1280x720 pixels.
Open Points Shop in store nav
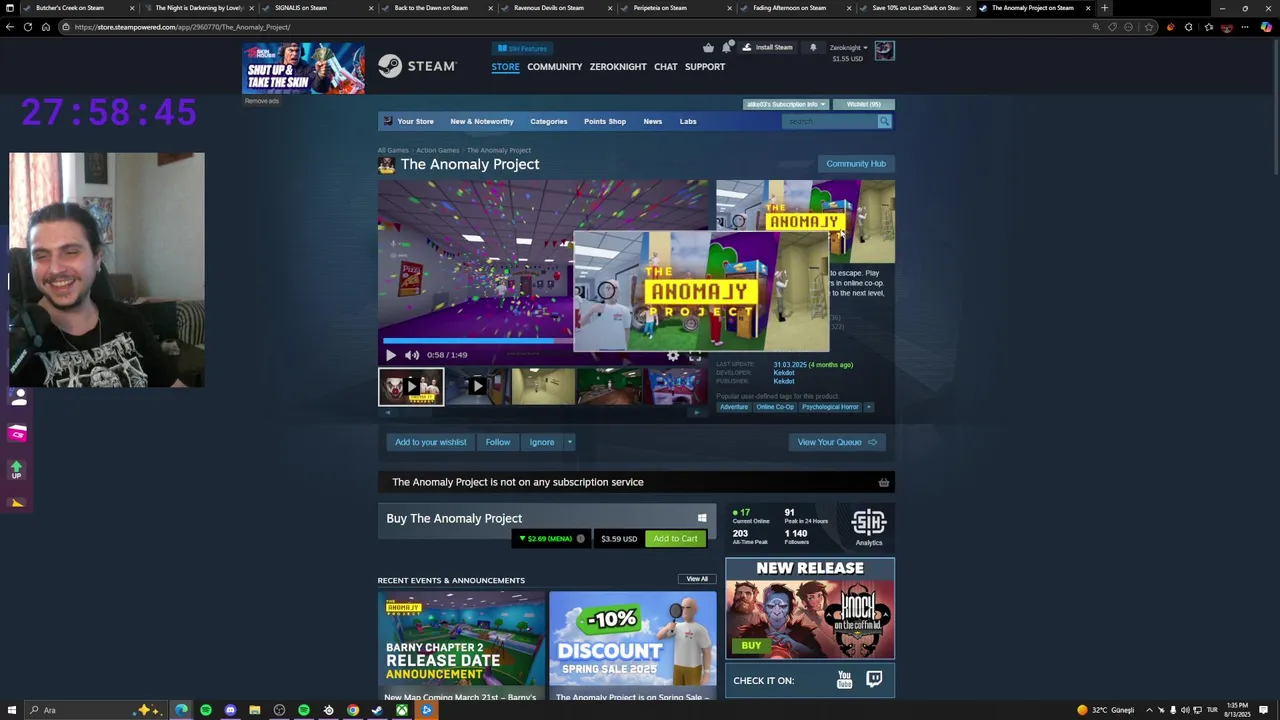coord(605,121)
